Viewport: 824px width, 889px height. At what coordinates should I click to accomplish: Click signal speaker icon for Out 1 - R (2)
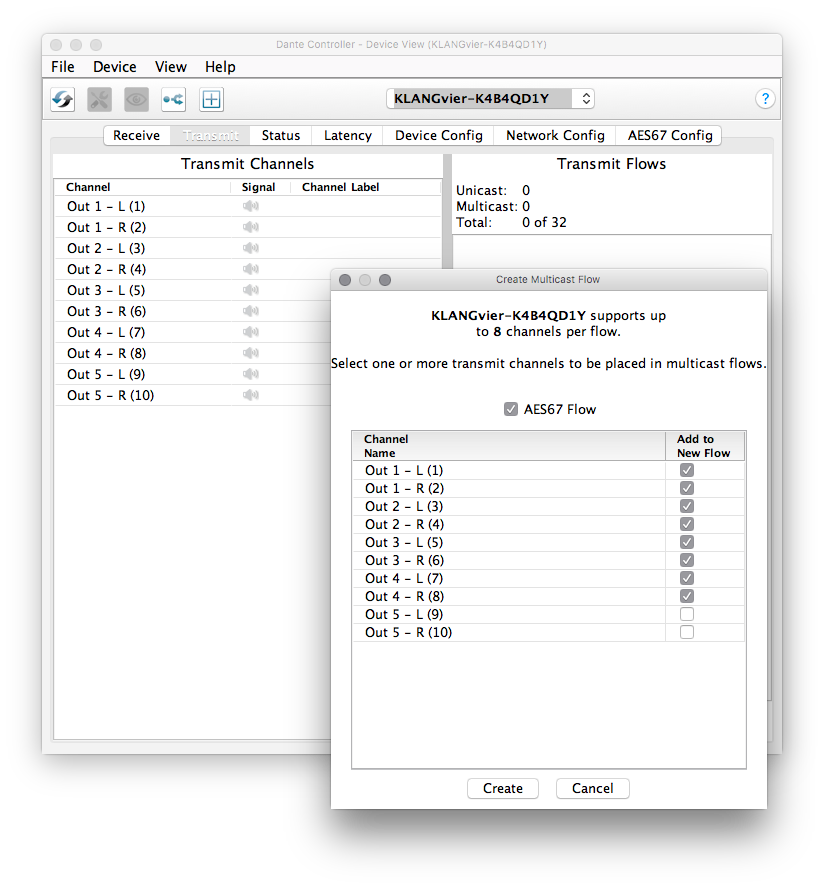pyautogui.click(x=251, y=227)
